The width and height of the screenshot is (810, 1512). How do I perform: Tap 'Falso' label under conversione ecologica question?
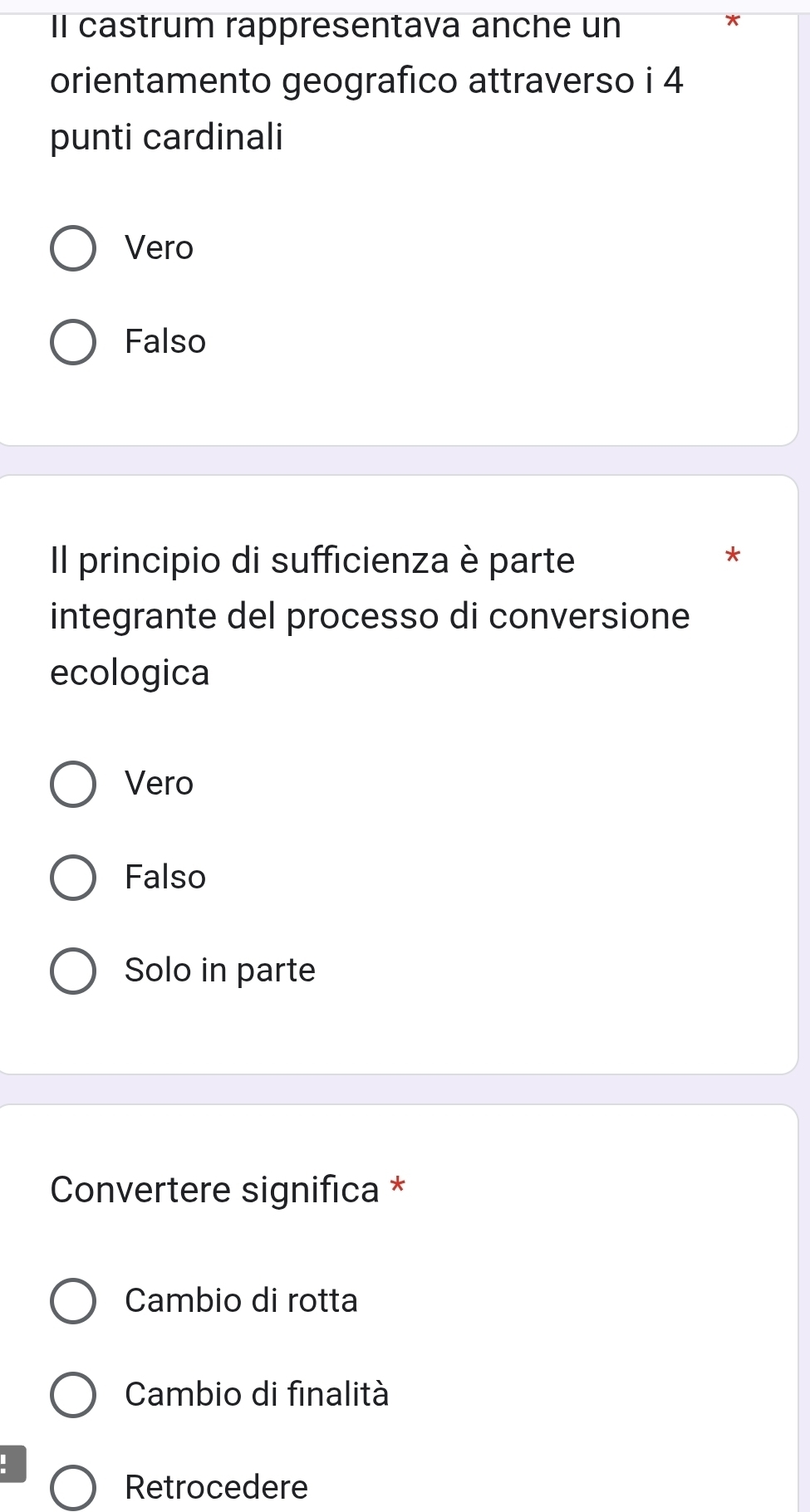[165, 878]
